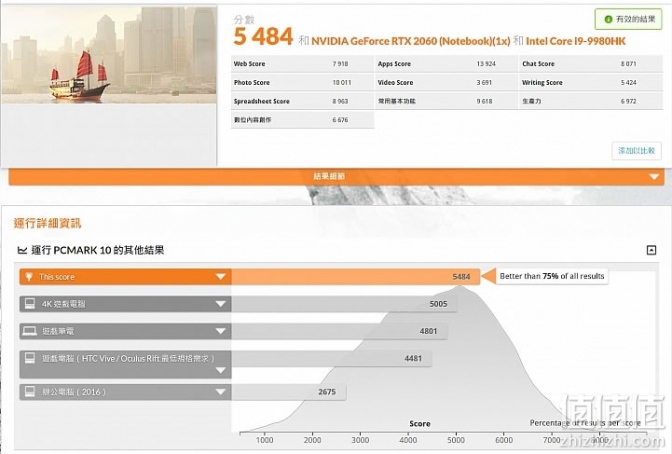
Task: Click the score 6 676 in the last row
Action: (340, 120)
